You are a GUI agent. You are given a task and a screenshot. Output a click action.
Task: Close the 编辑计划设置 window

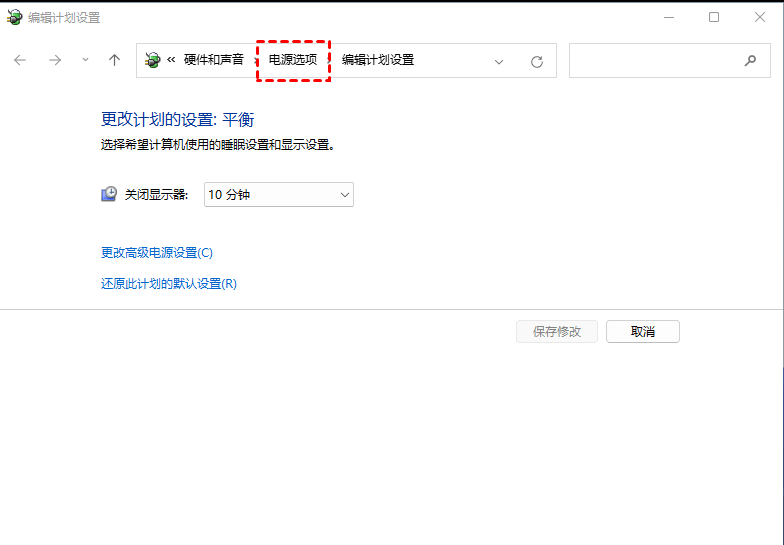point(760,18)
